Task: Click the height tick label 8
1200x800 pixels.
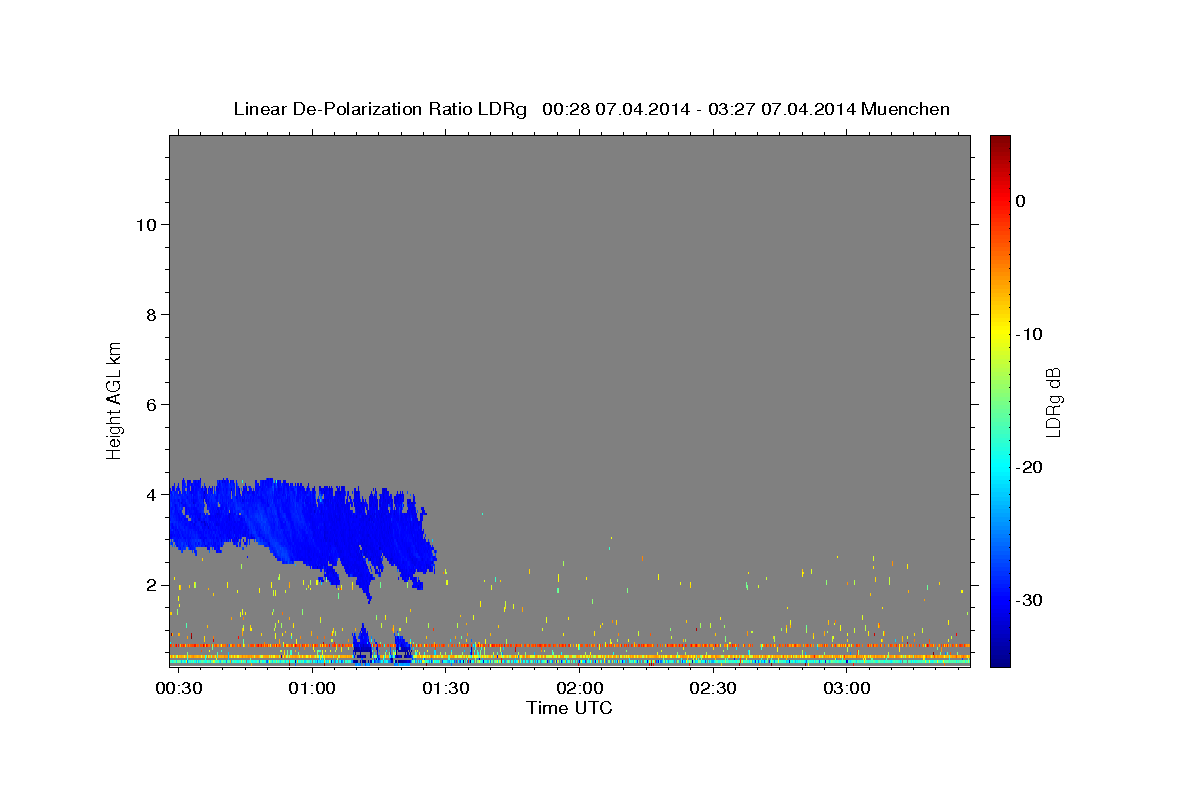Action: click(152, 315)
